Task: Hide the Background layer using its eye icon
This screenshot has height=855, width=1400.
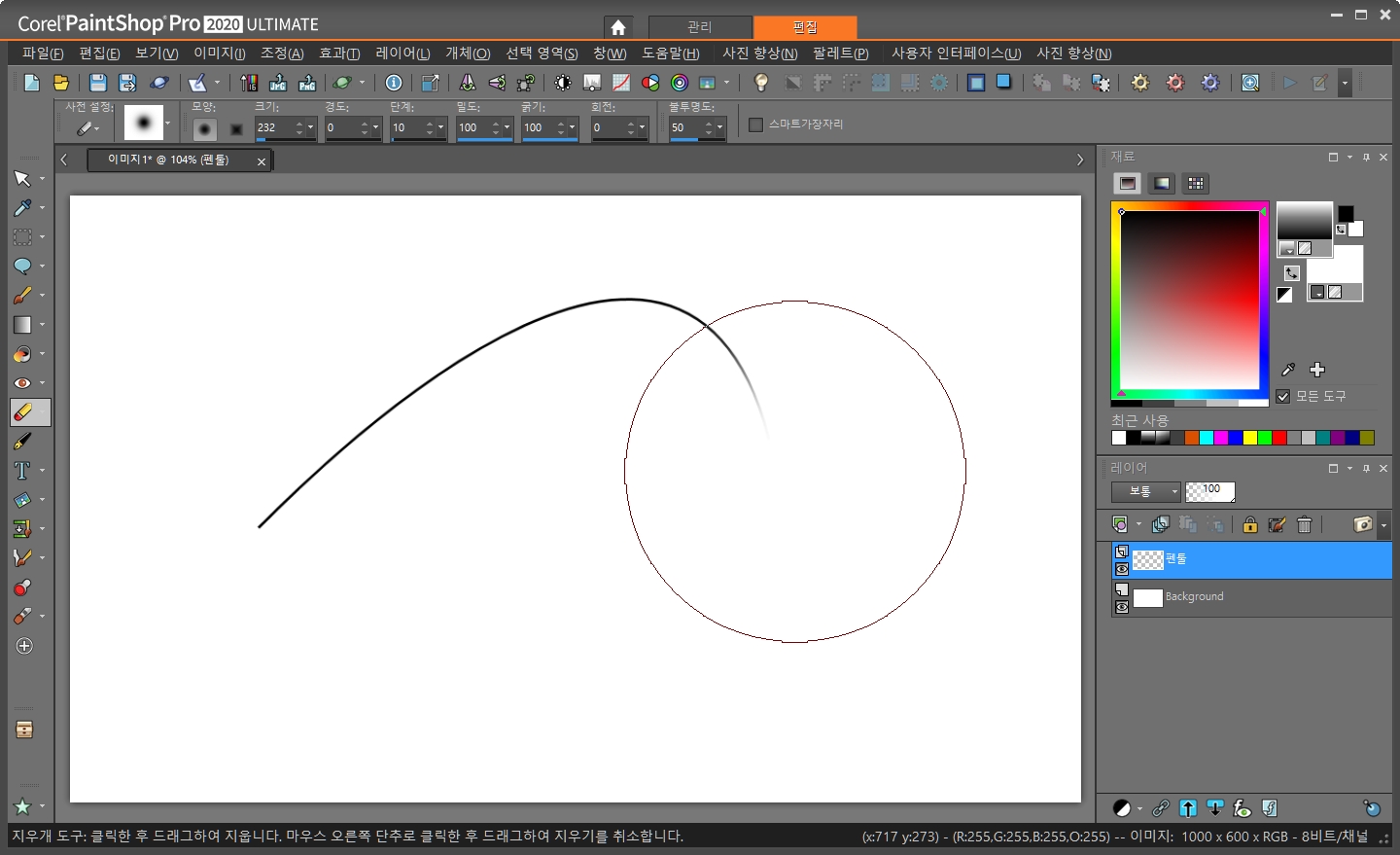Action: (1122, 607)
